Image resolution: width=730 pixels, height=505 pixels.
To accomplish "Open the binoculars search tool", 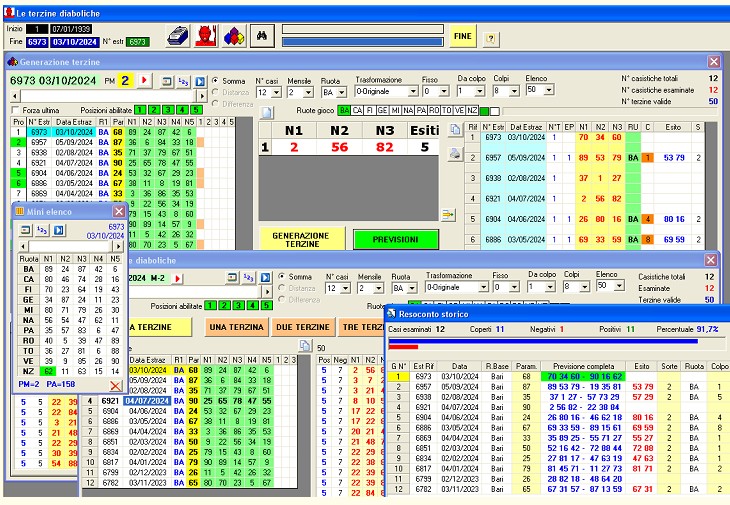I will click(262, 36).
